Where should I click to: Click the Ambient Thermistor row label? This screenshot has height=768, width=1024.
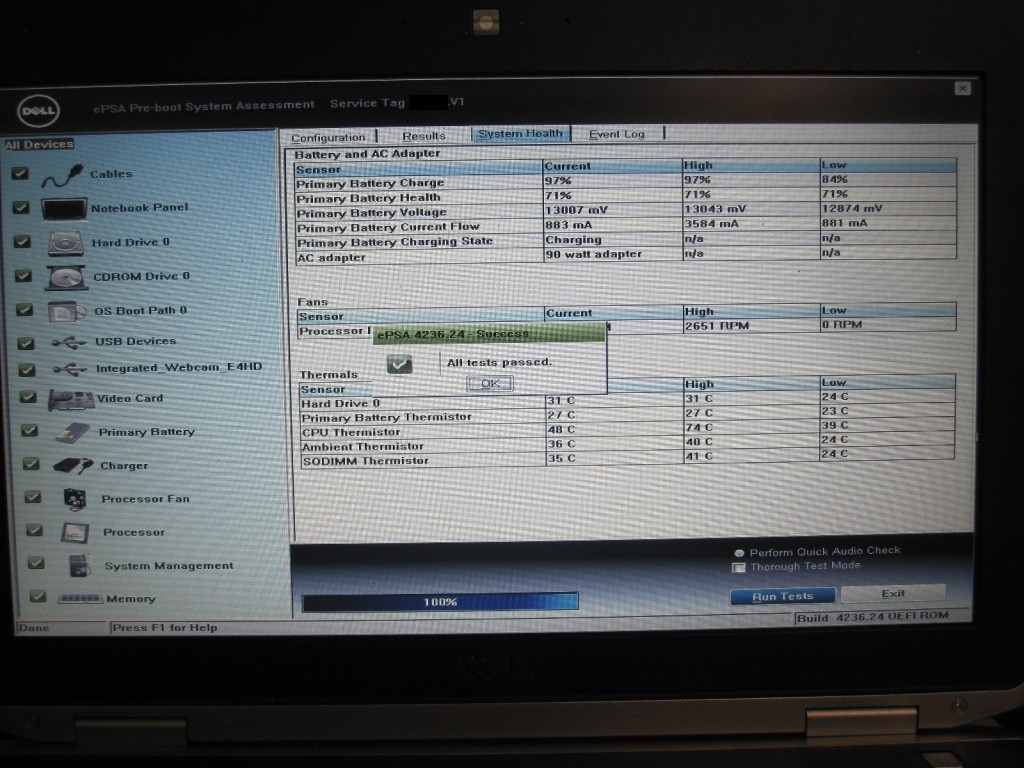tap(363, 447)
